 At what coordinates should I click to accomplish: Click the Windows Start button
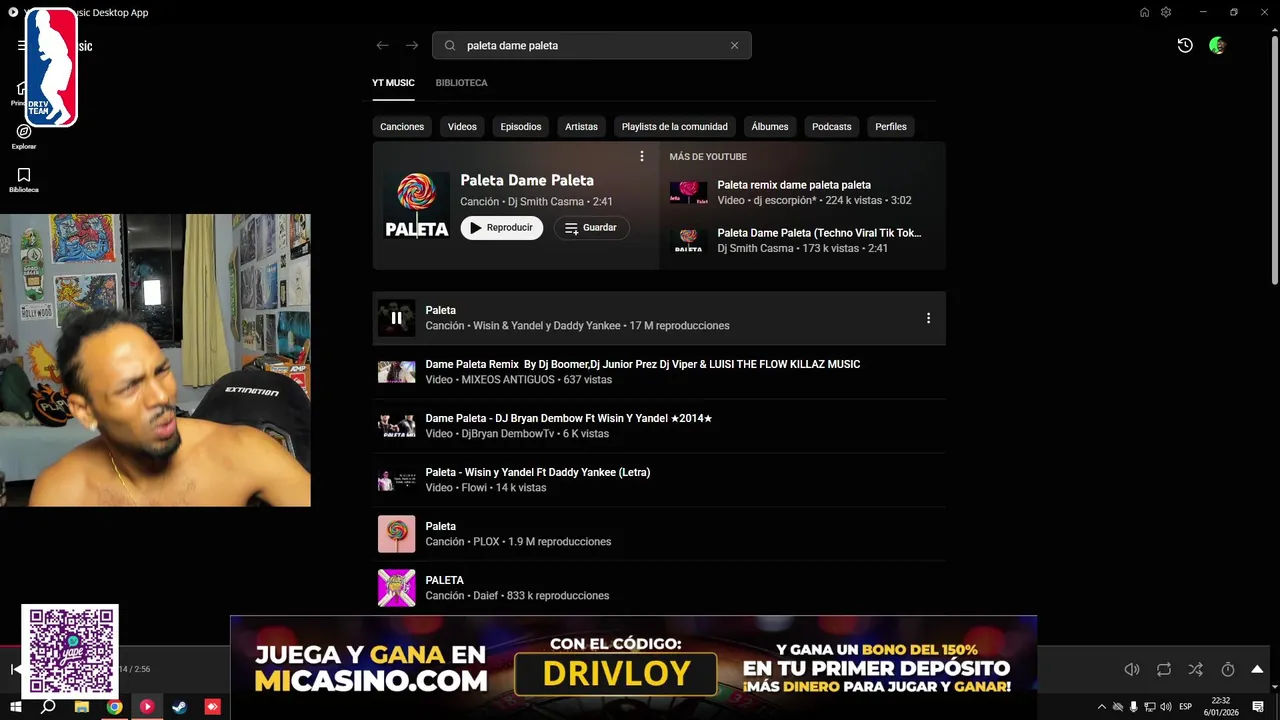click(15, 707)
